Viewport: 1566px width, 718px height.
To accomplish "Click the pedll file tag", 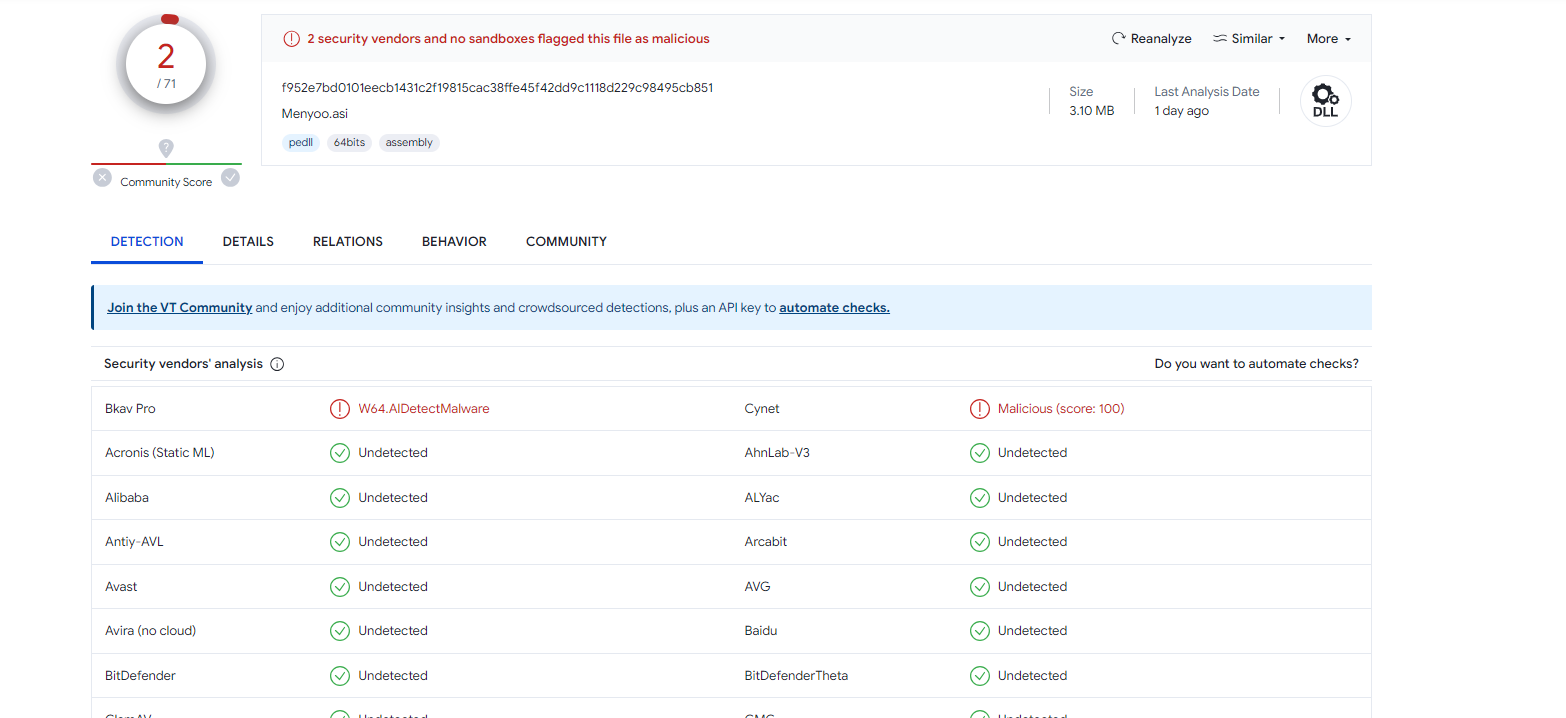I will point(301,143).
